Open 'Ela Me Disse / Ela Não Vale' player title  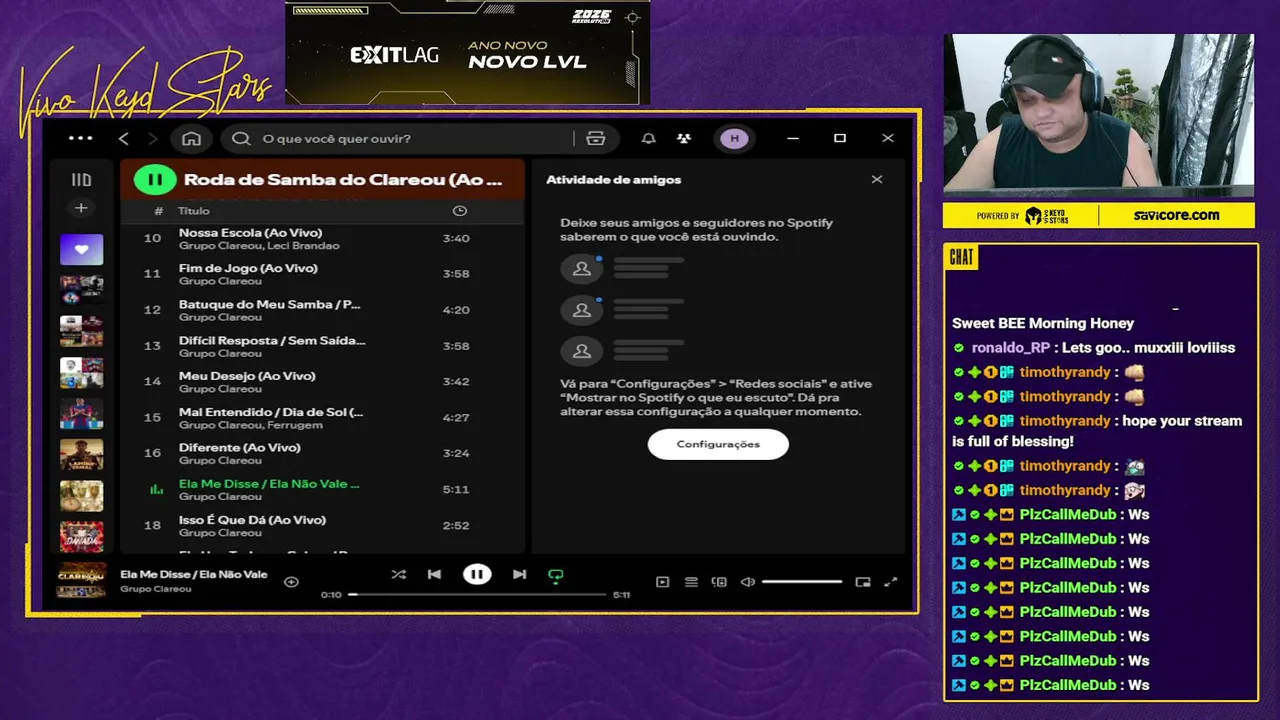pyautogui.click(x=194, y=574)
